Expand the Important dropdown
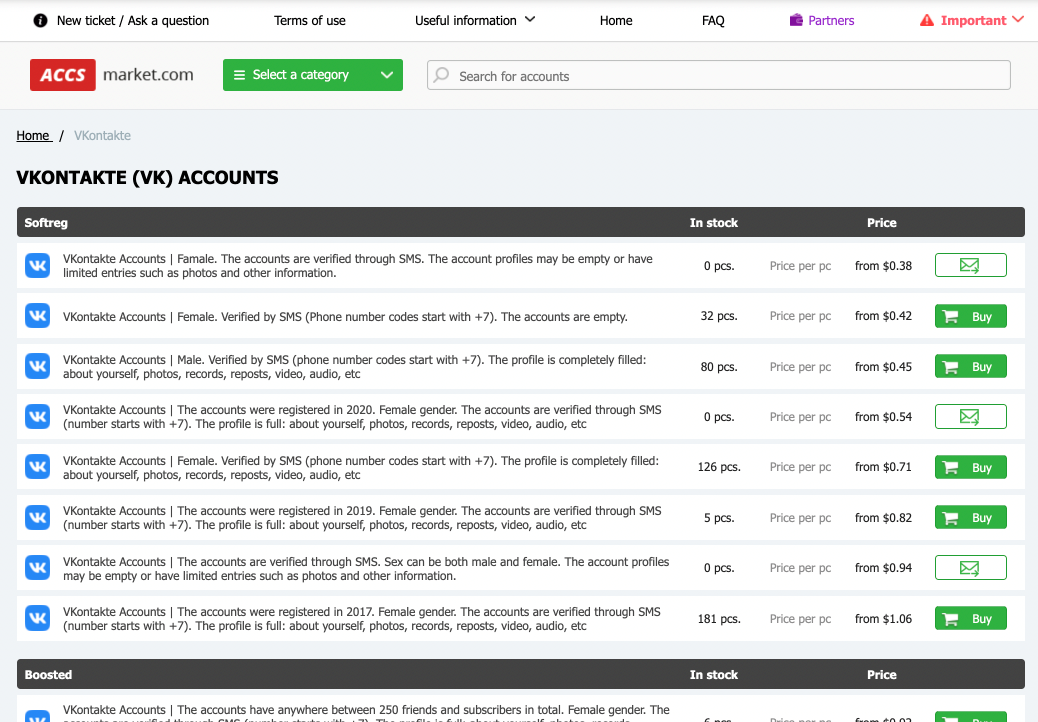 [x=982, y=21]
